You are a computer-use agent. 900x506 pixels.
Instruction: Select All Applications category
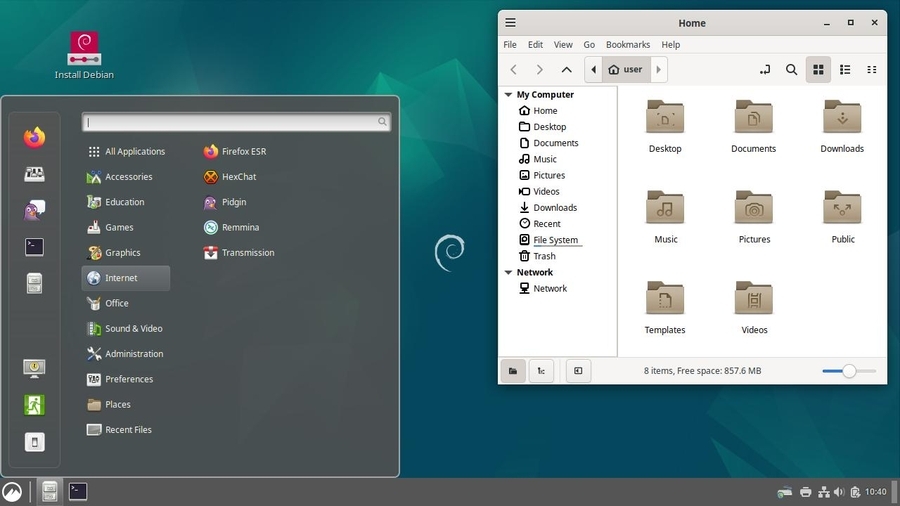point(126,151)
